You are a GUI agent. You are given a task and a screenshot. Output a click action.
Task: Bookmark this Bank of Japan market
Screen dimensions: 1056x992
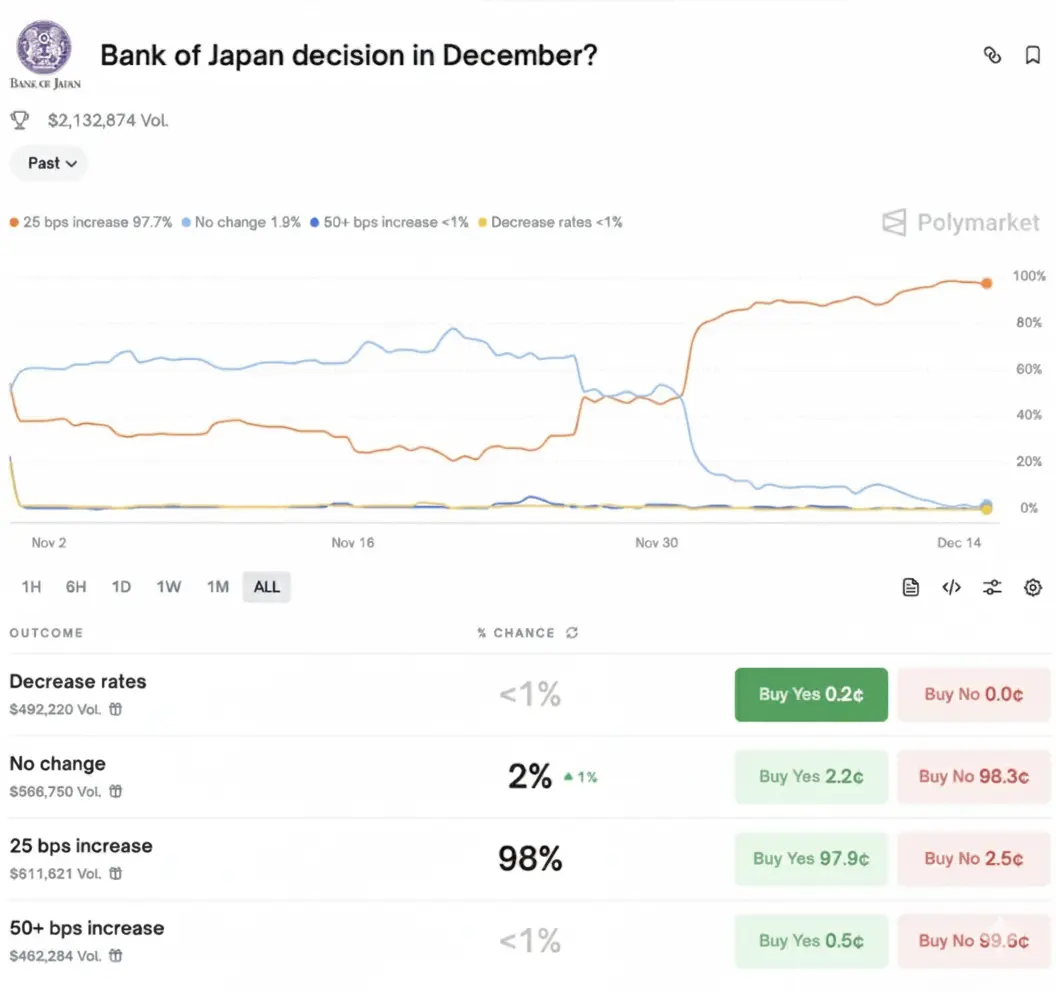pyautogui.click(x=1033, y=56)
